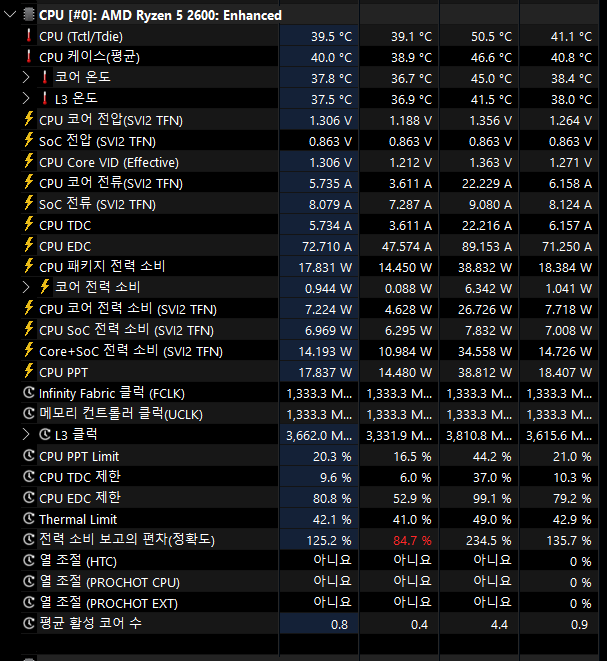Select the CPU 코어 전압(SVI2 TFN) label

point(111,120)
